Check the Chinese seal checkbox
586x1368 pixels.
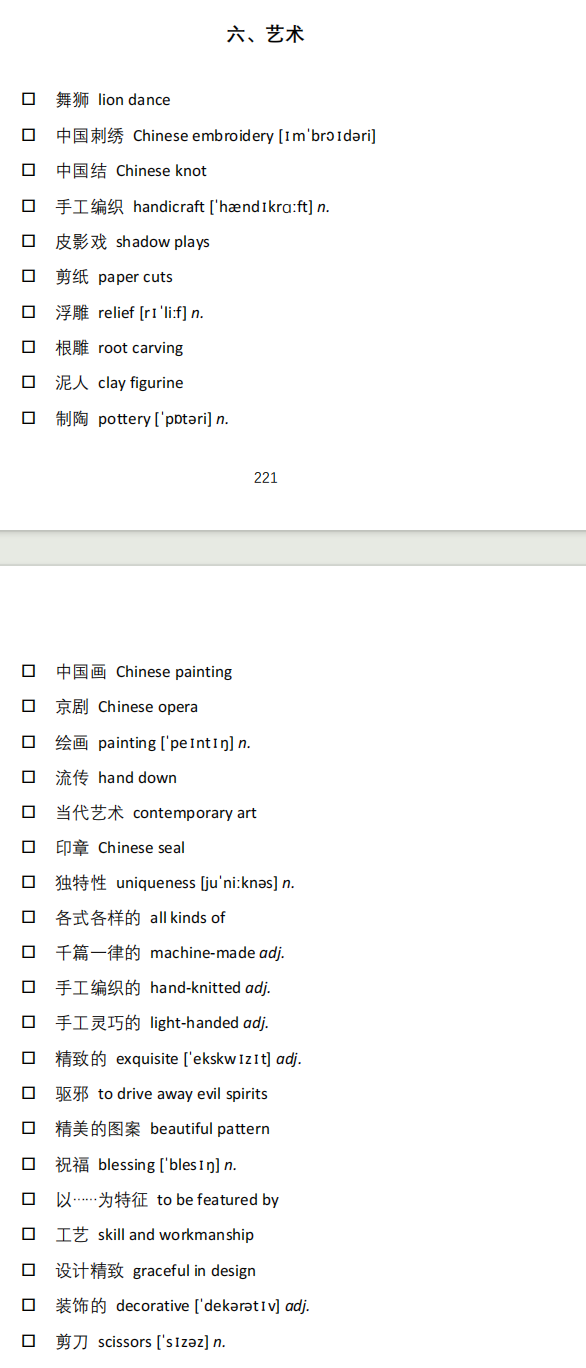pyautogui.click(x=29, y=847)
